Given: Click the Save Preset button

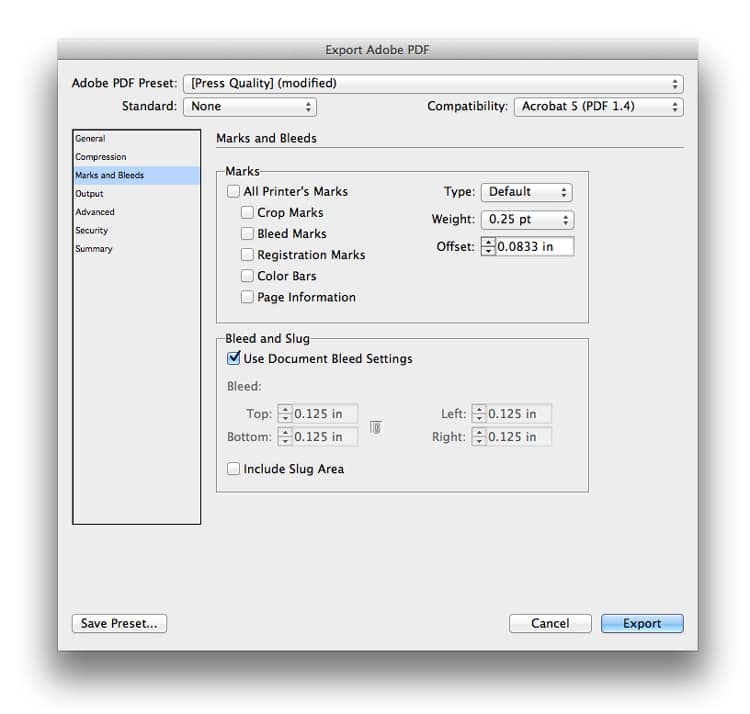Looking at the screenshot, I should 120,624.
